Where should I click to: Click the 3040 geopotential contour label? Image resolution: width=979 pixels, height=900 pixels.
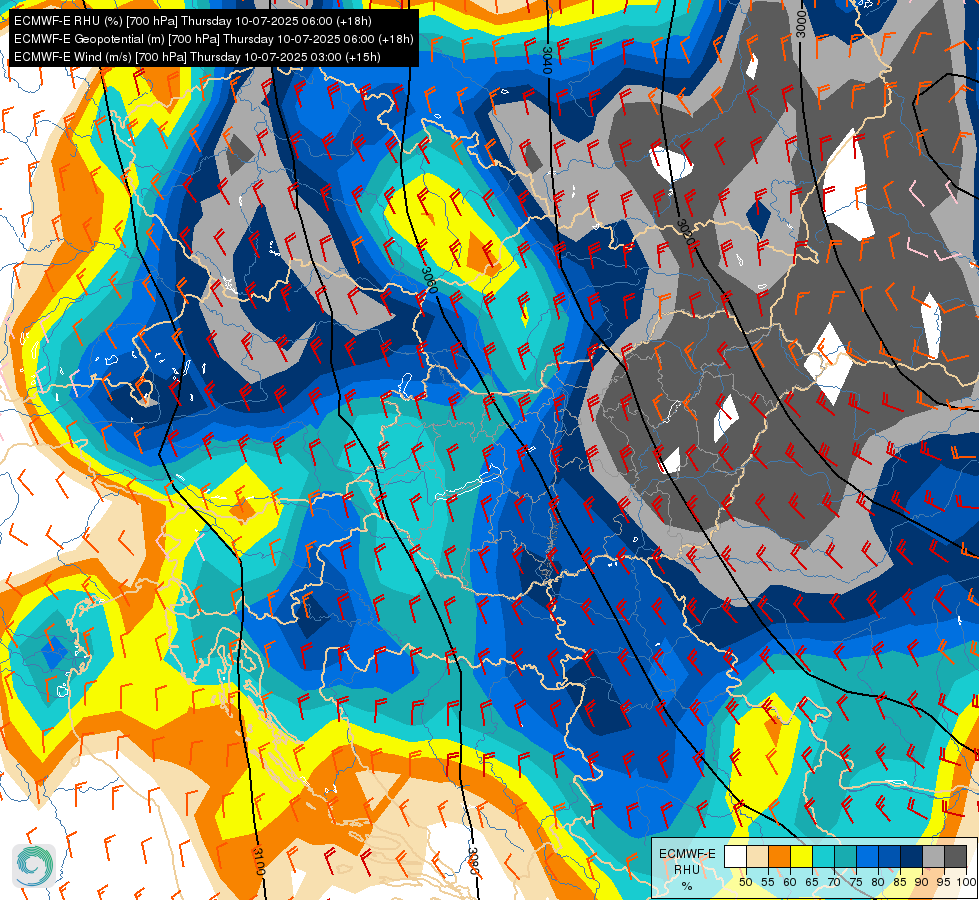(x=548, y=60)
